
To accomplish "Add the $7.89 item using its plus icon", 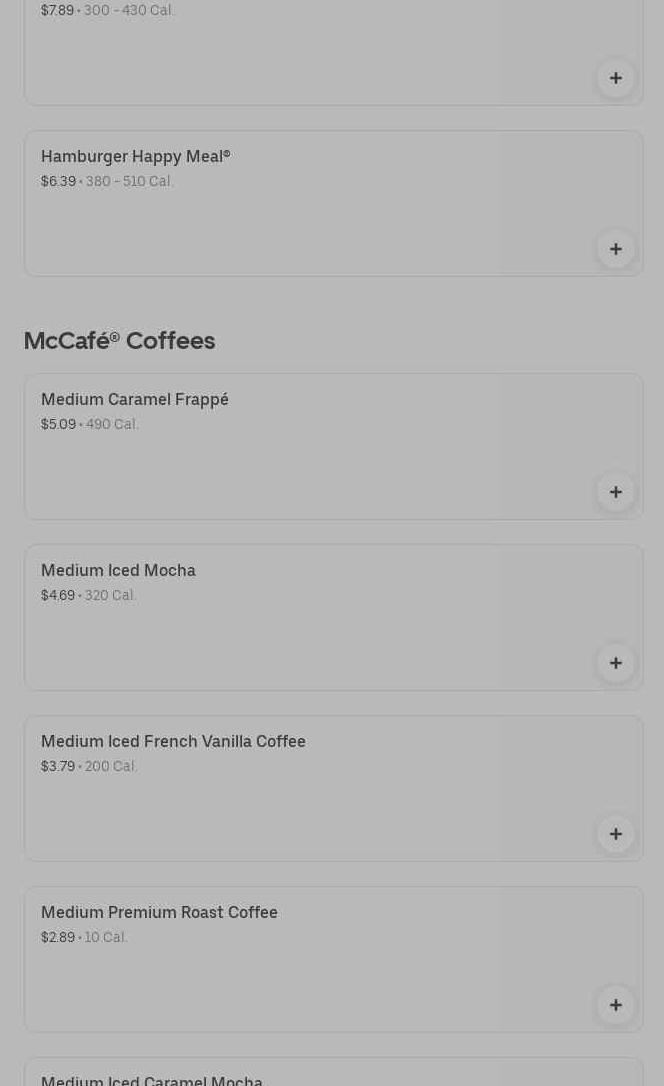I will click(616, 78).
